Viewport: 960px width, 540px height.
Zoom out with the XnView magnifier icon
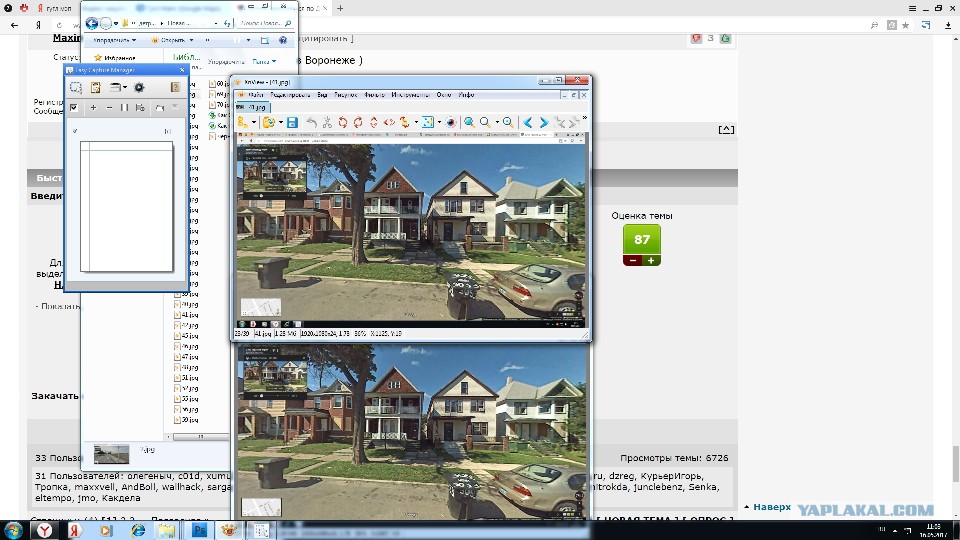(x=485, y=122)
